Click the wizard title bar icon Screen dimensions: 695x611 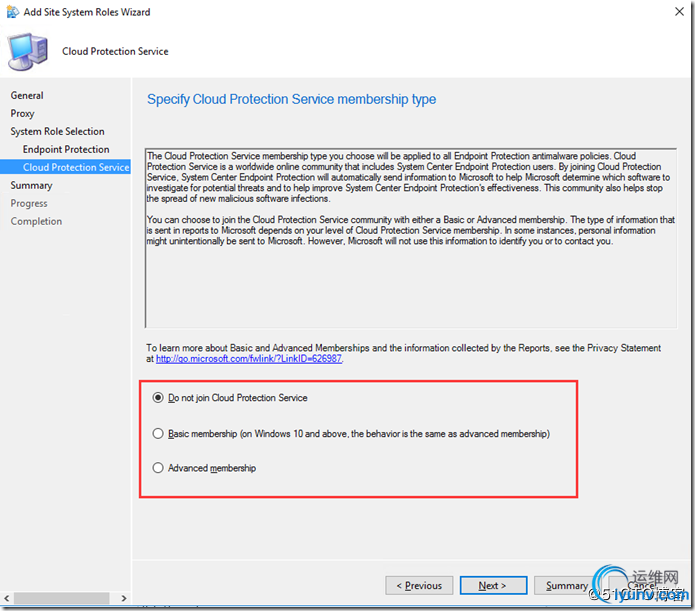pos(12,12)
